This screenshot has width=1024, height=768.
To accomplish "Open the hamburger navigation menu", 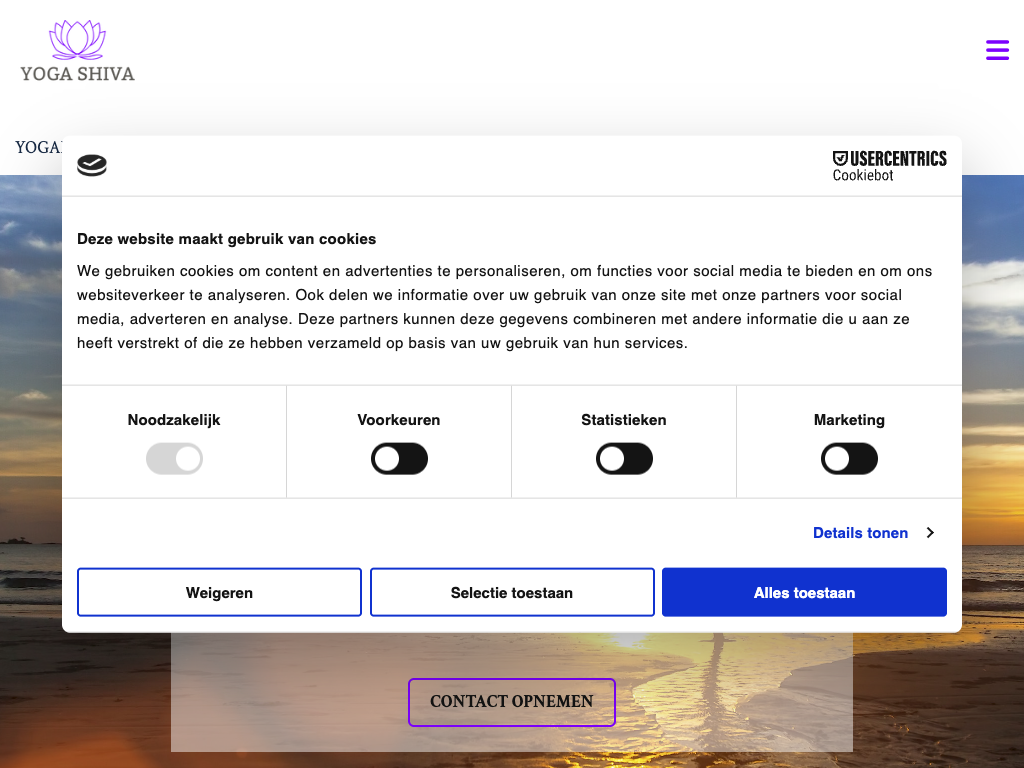I will pyautogui.click(x=997, y=50).
